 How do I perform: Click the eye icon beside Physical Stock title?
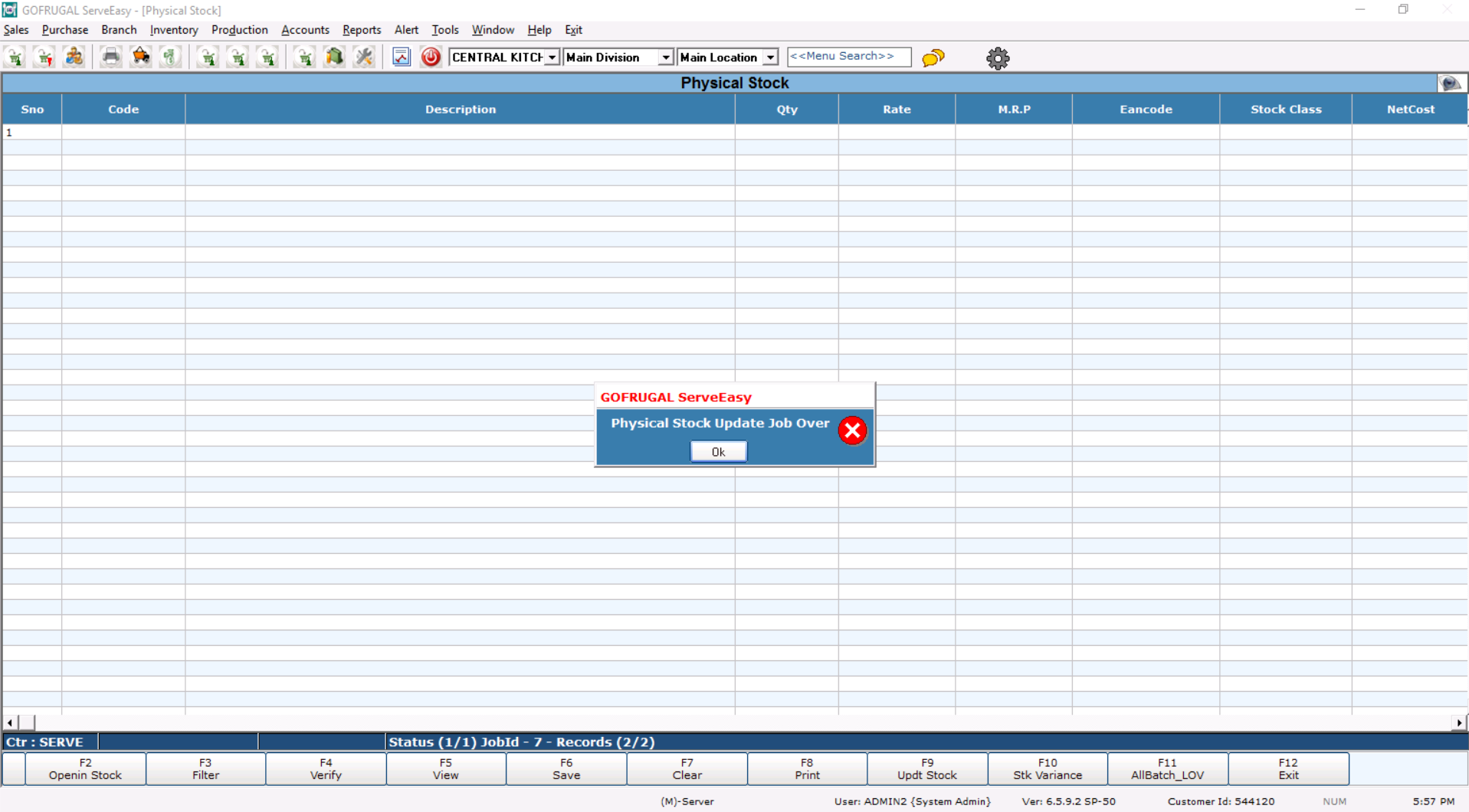pyautogui.click(x=1450, y=83)
